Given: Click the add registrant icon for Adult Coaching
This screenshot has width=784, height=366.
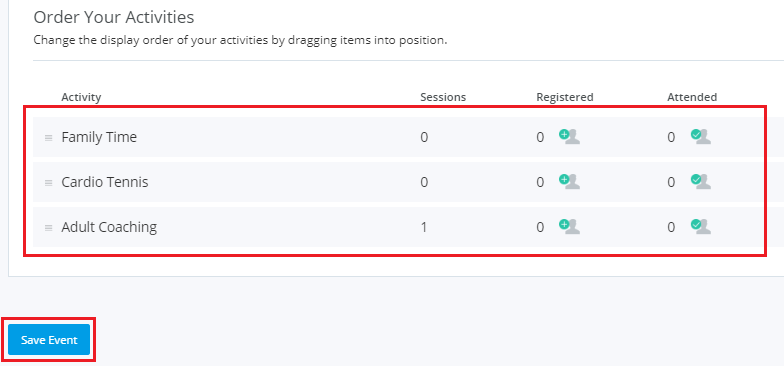Looking at the screenshot, I should point(570,226).
